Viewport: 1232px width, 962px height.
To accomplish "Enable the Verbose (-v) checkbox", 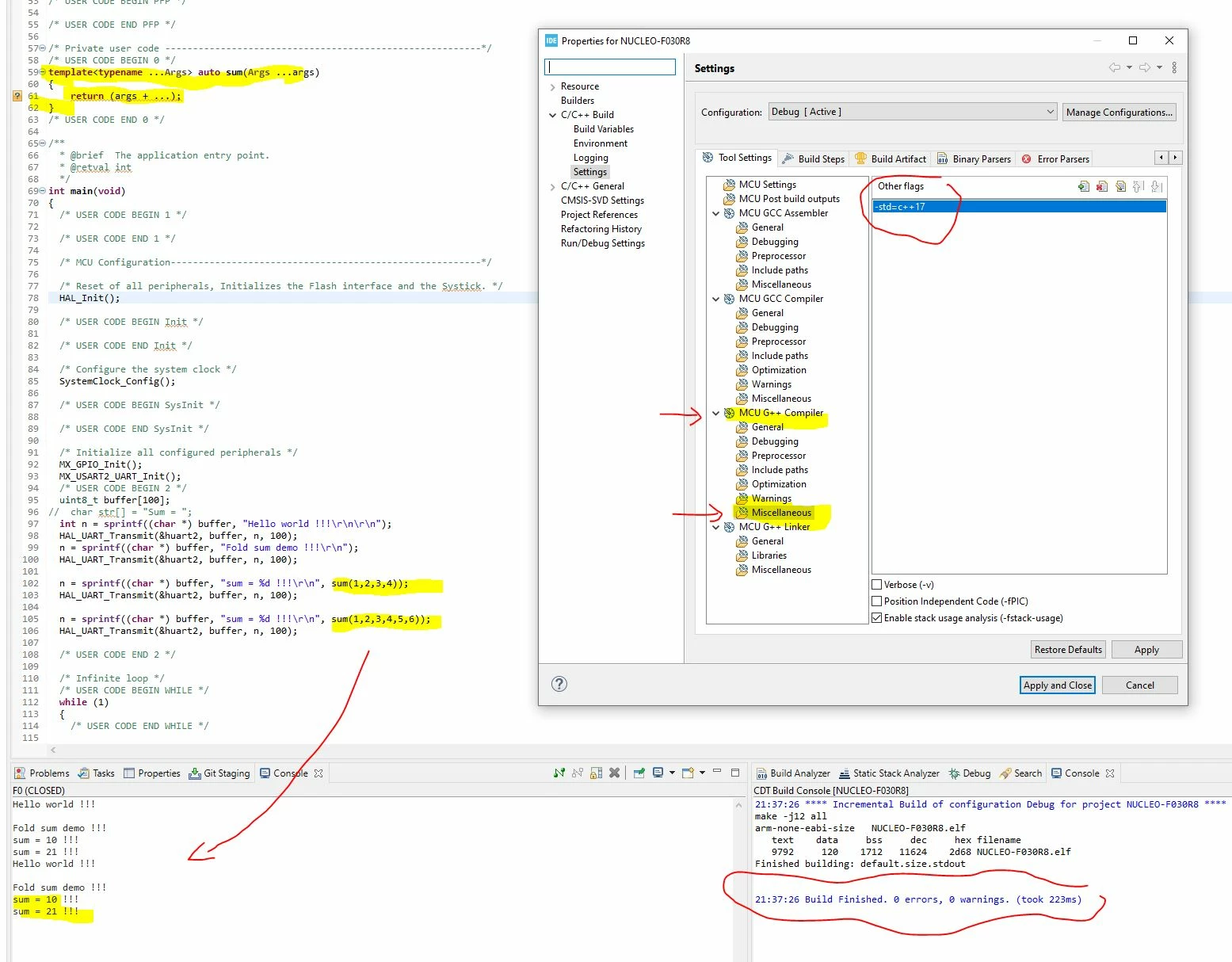I will tap(877, 585).
